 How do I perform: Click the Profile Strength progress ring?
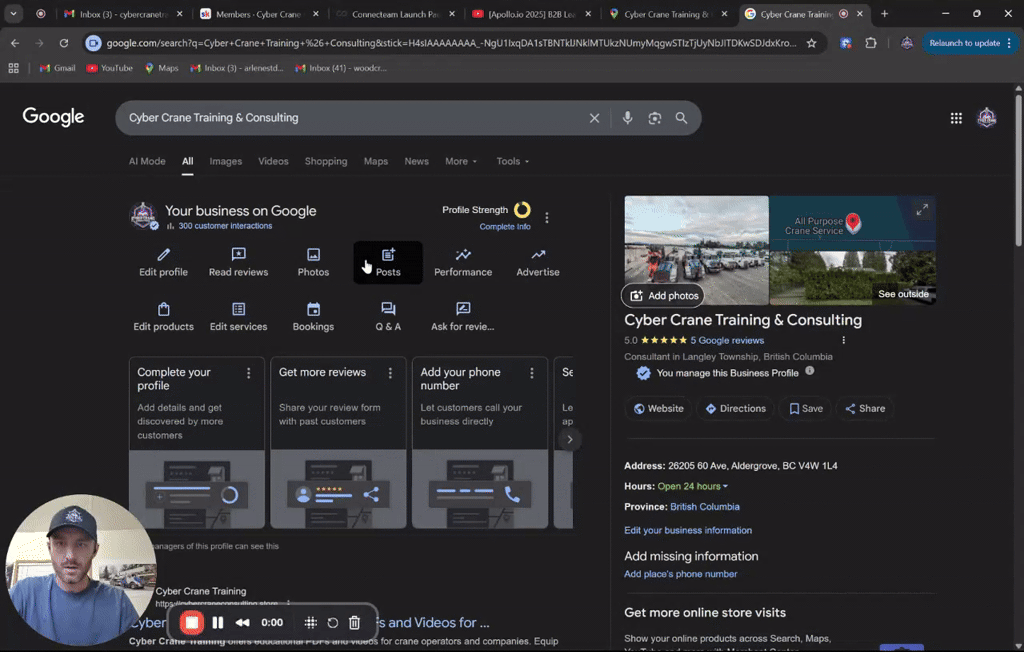(x=522, y=210)
